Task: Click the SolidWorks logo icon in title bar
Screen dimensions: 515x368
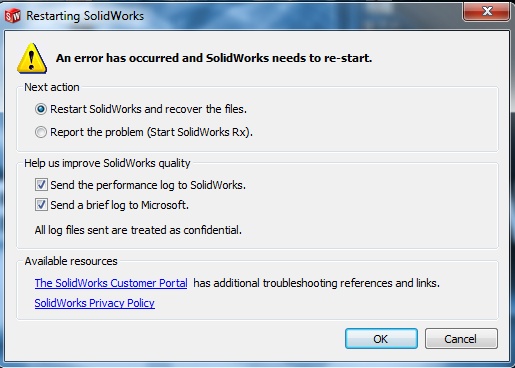Action: (x=13, y=16)
